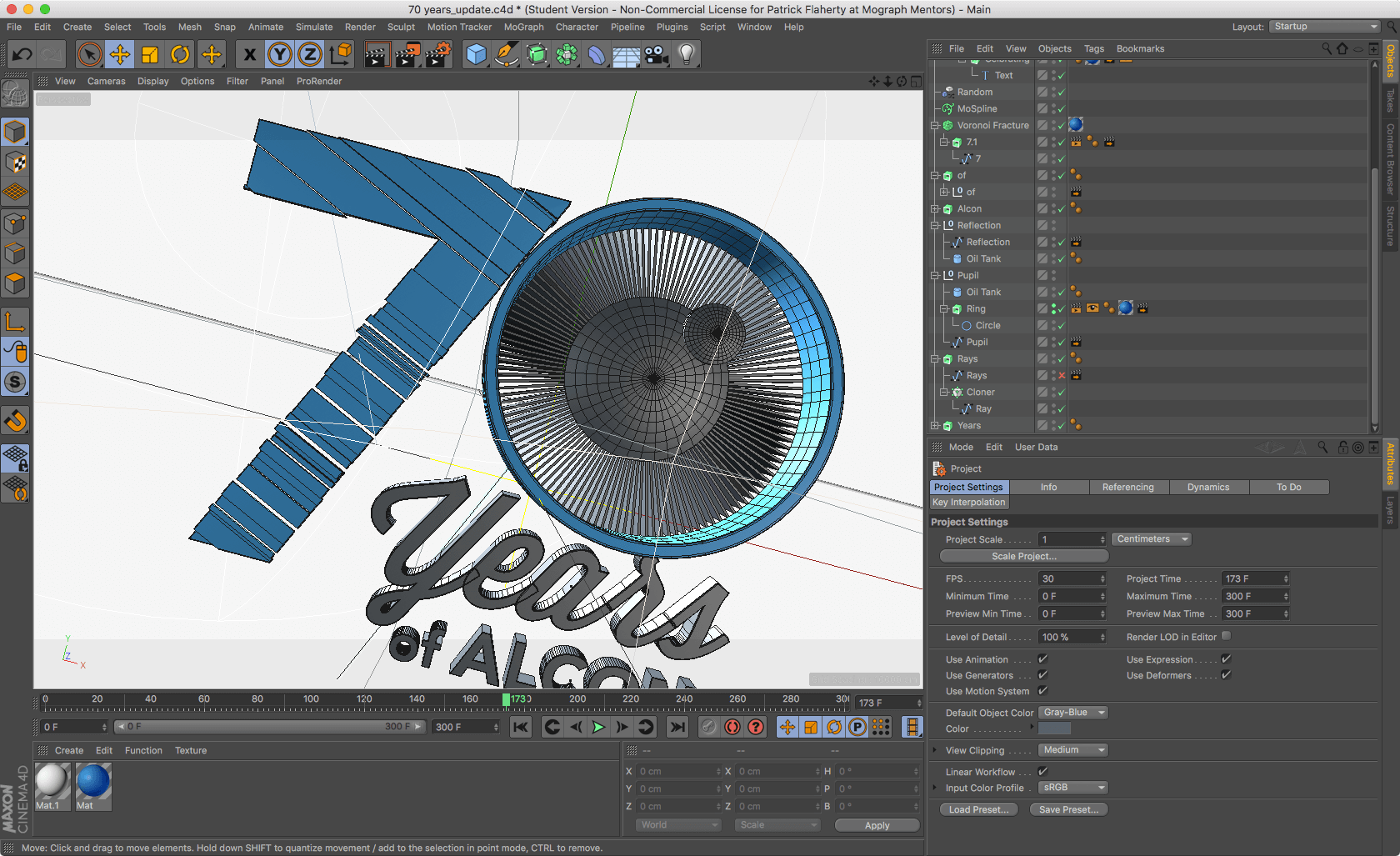Click the Scale Project... button
Image resolution: width=1400 pixels, height=856 pixels.
pyautogui.click(x=1024, y=557)
